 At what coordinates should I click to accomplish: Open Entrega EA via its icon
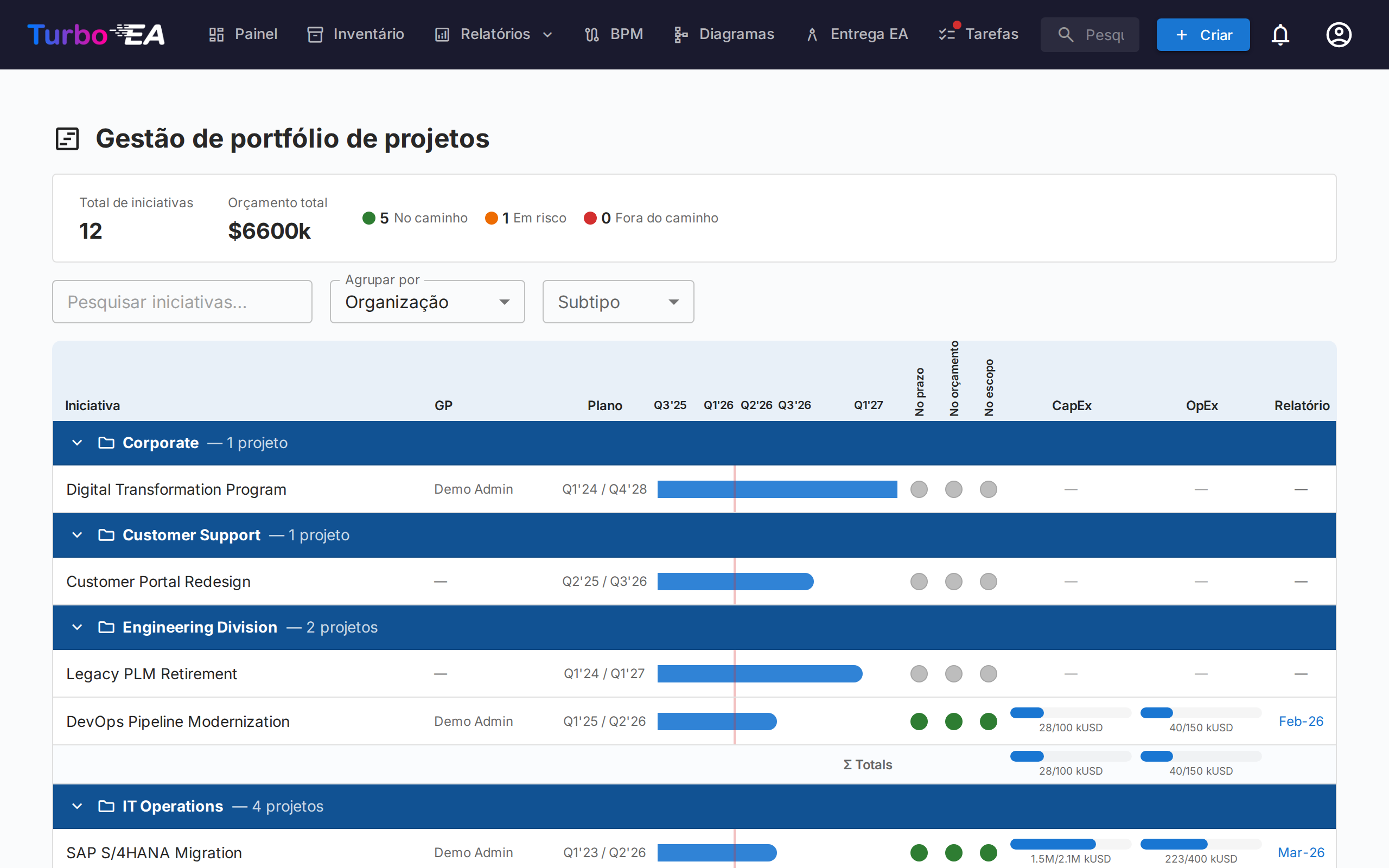pos(812,34)
